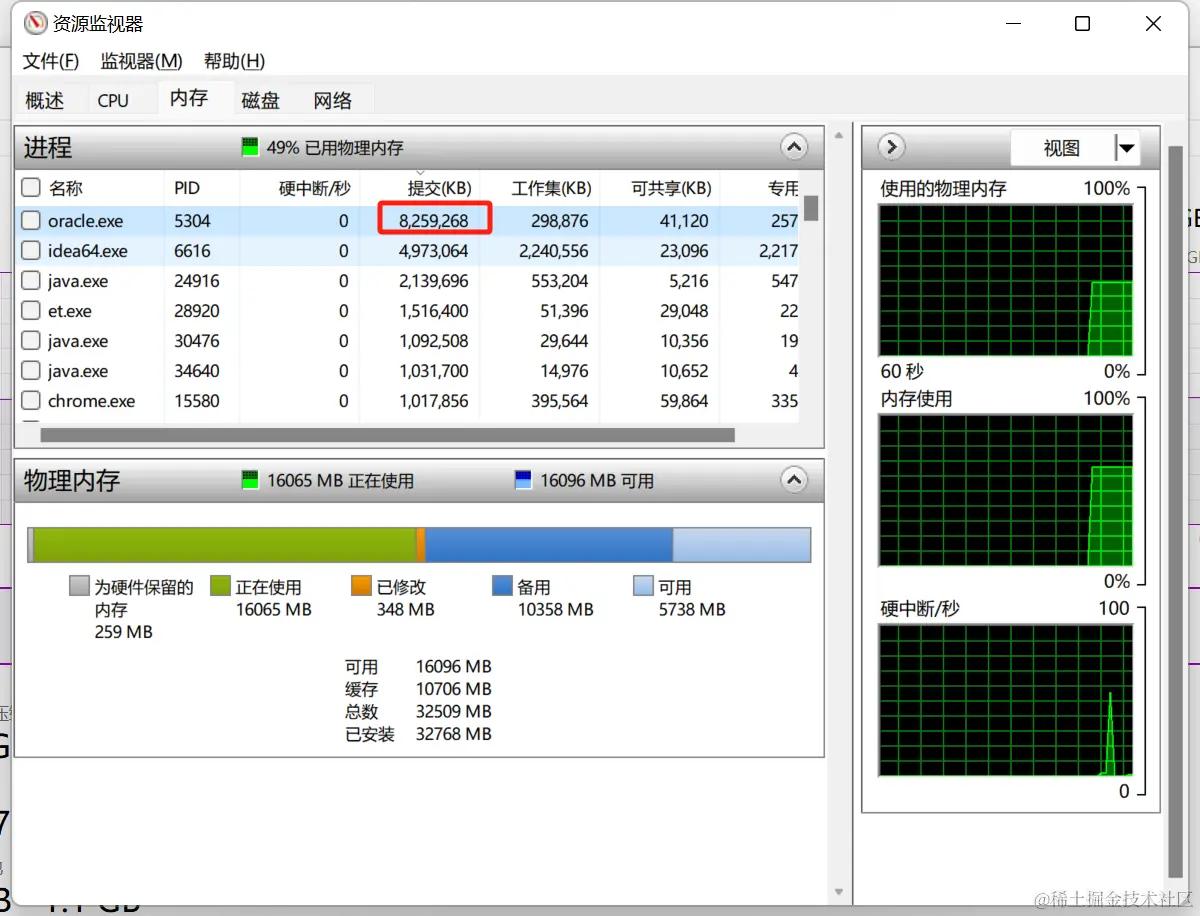Select the oracle.exe process name
Screen dimensions: 1200x916
pos(86,221)
